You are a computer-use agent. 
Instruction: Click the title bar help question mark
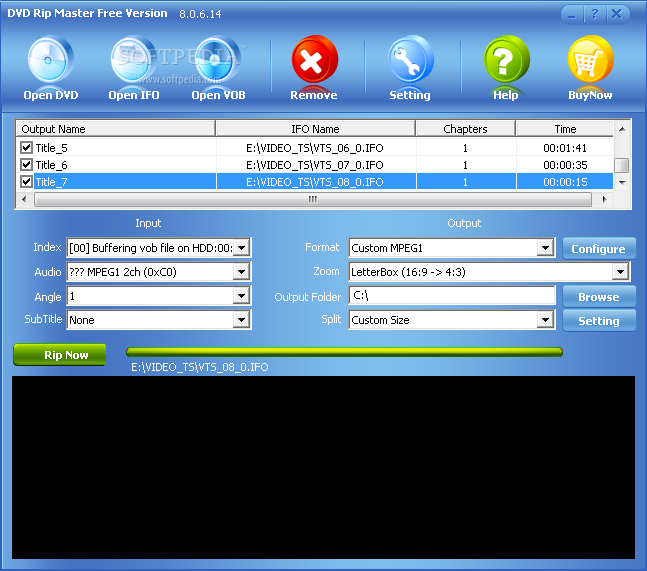595,14
